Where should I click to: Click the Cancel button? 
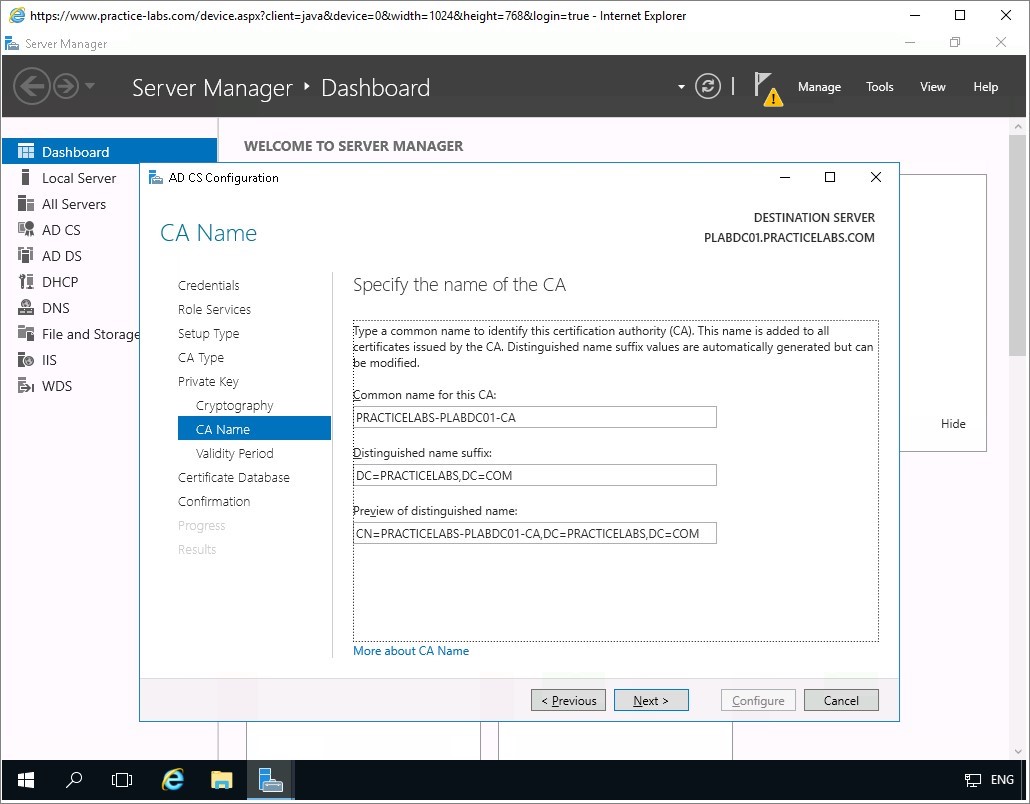click(x=841, y=700)
